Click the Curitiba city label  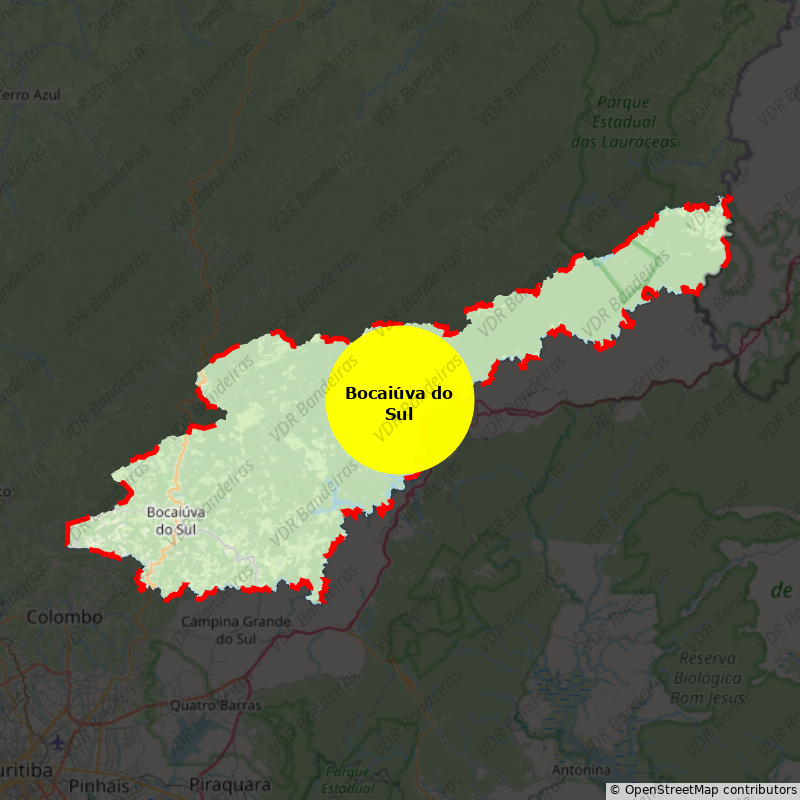click(25, 770)
